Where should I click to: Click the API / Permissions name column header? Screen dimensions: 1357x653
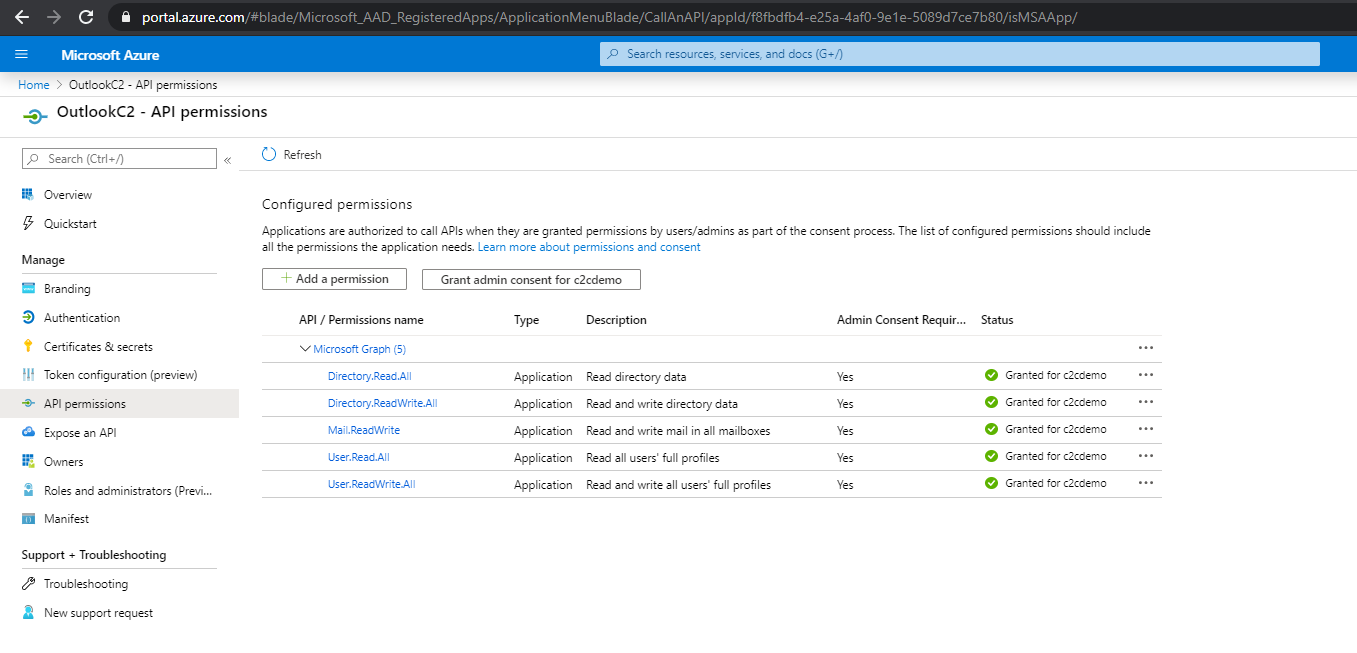361,320
